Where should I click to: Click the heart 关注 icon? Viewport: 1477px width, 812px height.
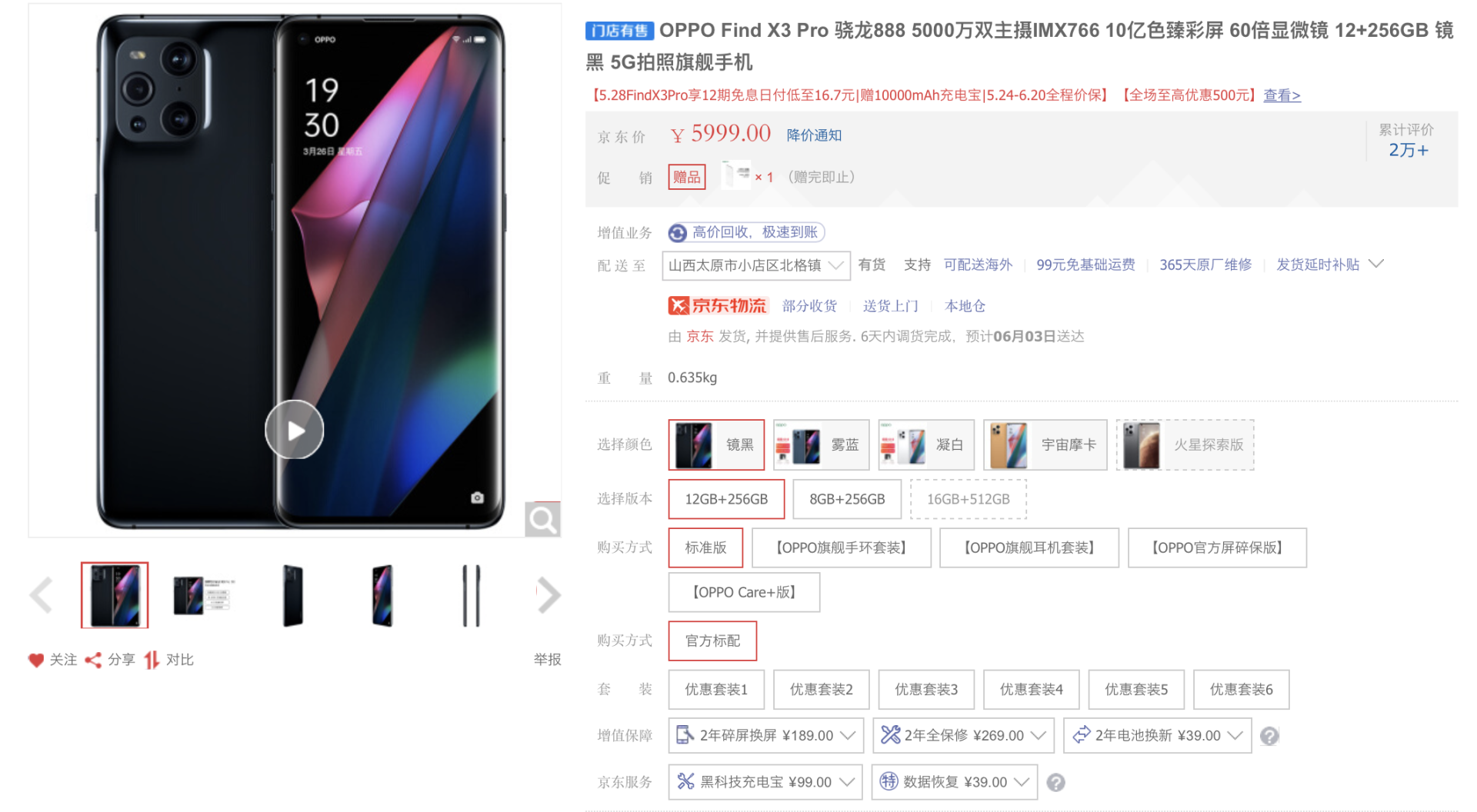(x=35, y=660)
